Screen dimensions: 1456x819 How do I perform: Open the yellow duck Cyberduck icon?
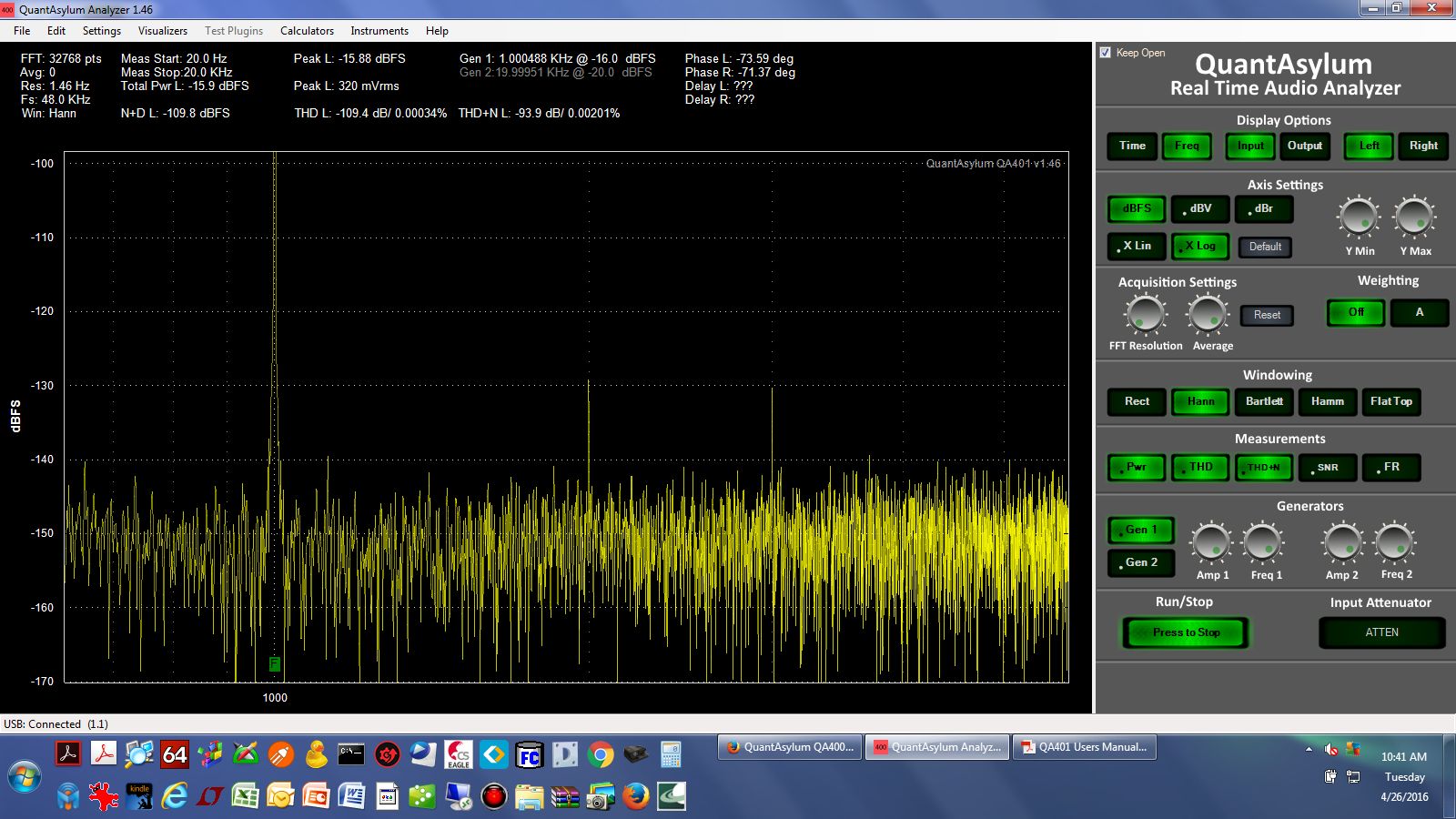click(x=316, y=754)
